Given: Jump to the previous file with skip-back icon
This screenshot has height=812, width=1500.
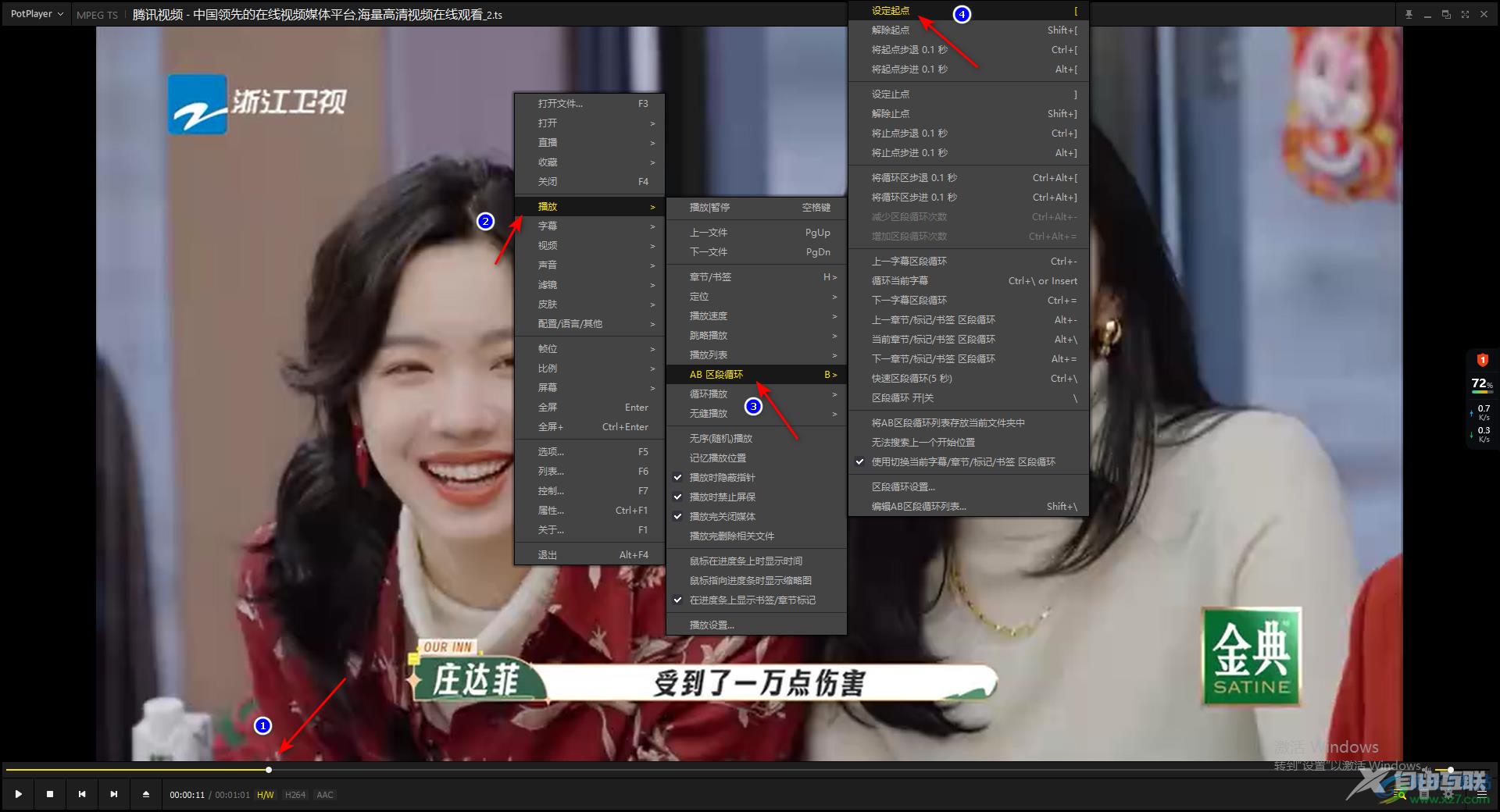Looking at the screenshot, I should (82, 794).
